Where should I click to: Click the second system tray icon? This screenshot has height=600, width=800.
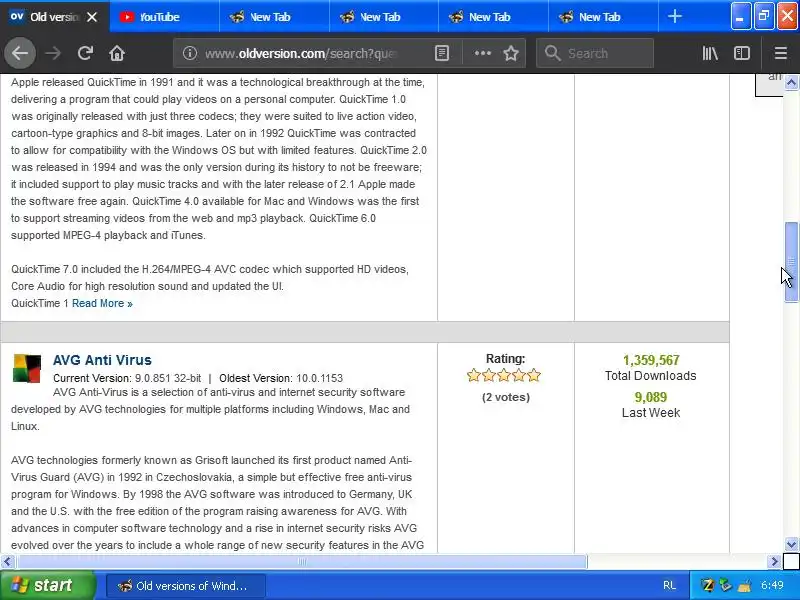726,586
